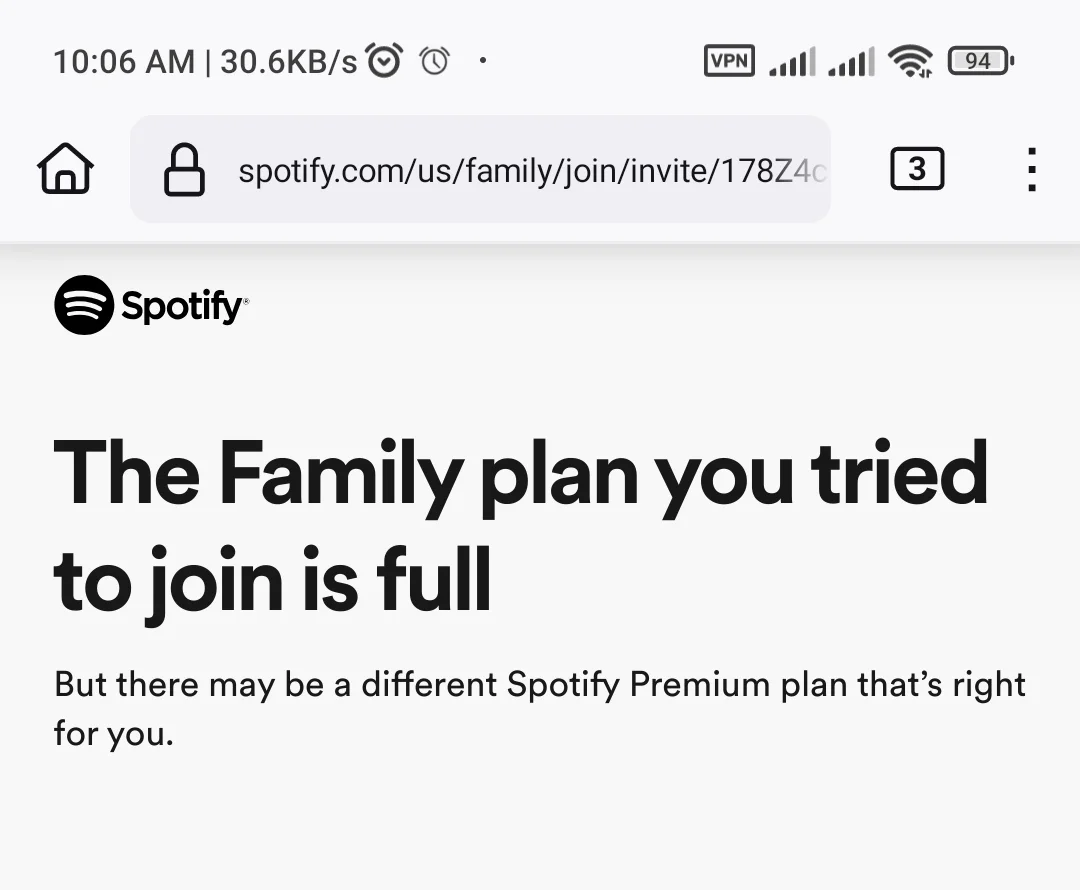This screenshot has height=890, width=1080.
Task: Tap the padlock site security icon
Action: [184, 169]
